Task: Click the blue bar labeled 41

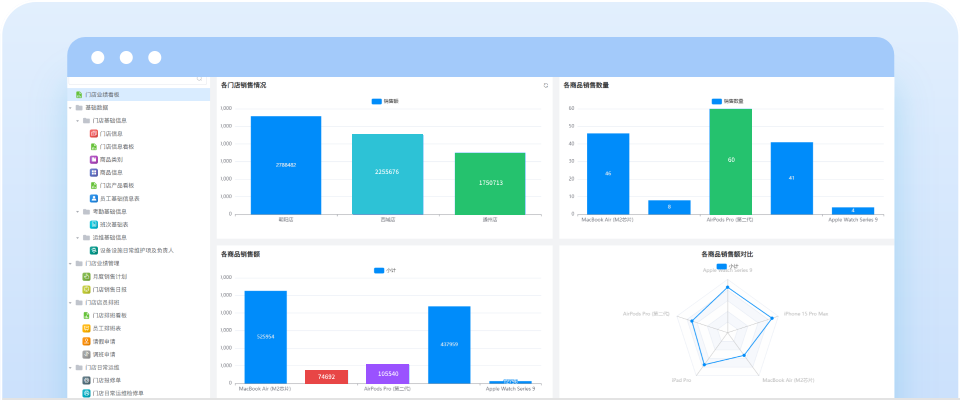Action: click(x=792, y=178)
